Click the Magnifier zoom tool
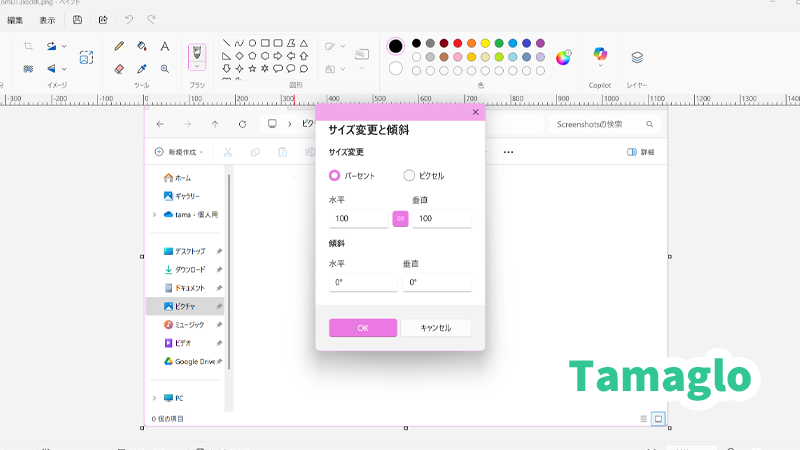Viewport: 800px width, 450px height. 165,69
